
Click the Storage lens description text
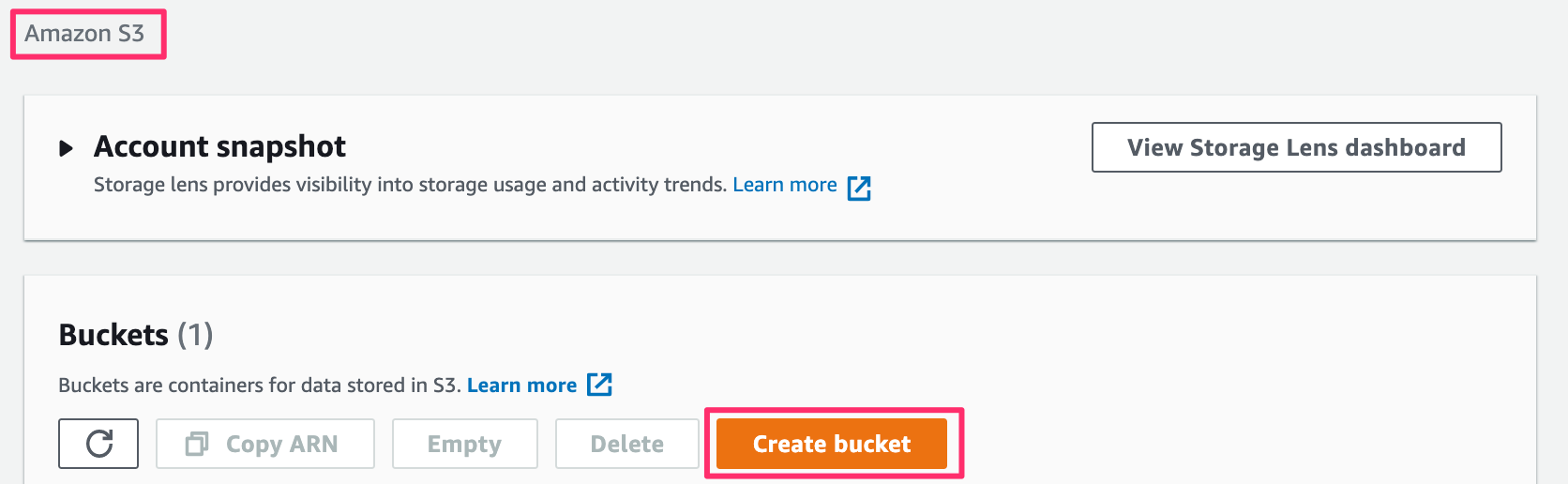pyautogui.click(x=410, y=185)
